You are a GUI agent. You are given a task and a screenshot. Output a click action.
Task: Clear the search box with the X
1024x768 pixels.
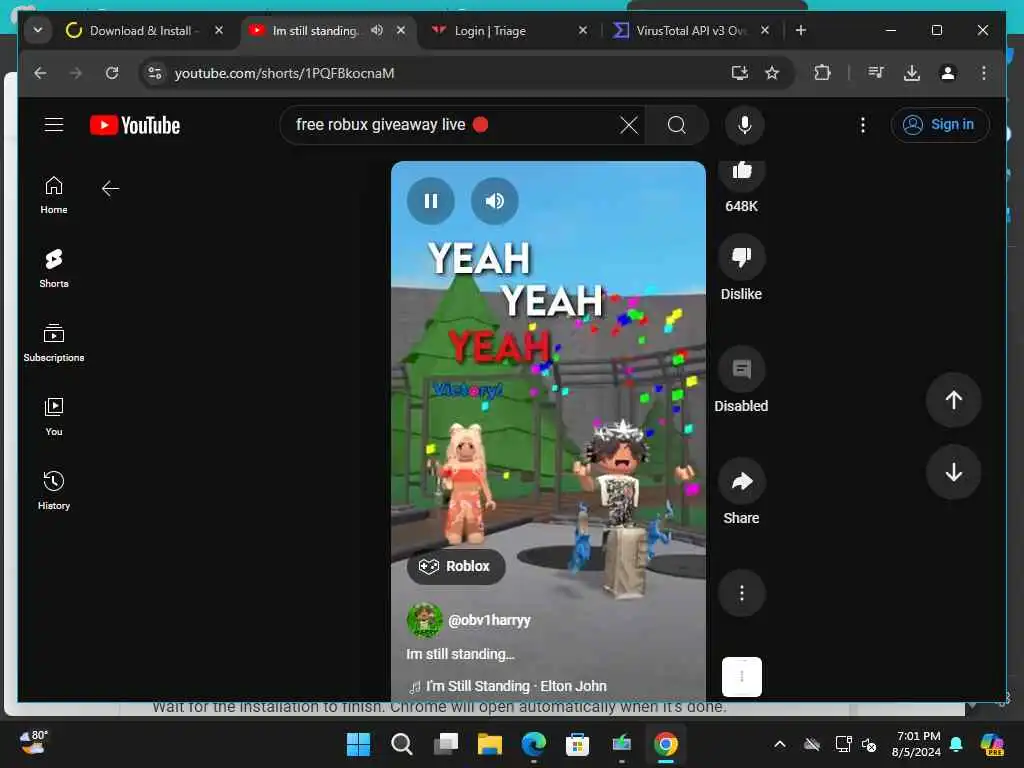click(628, 125)
